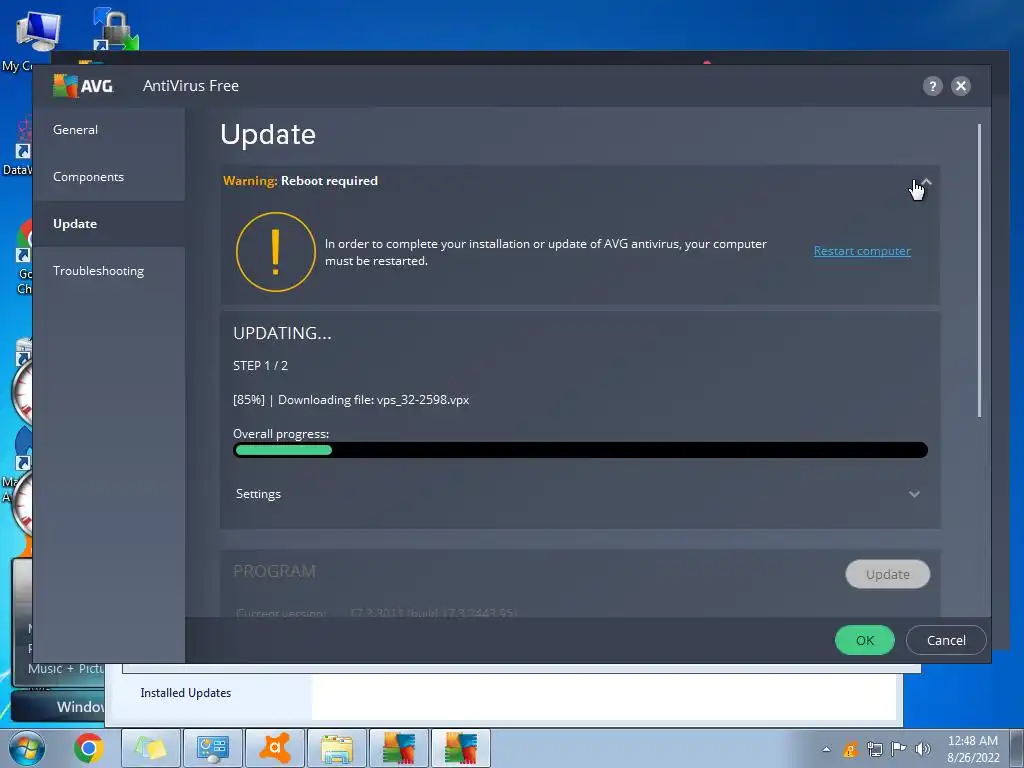Open the General settings section
This screenshot has width=1024, height=768.
coord(75,129)
